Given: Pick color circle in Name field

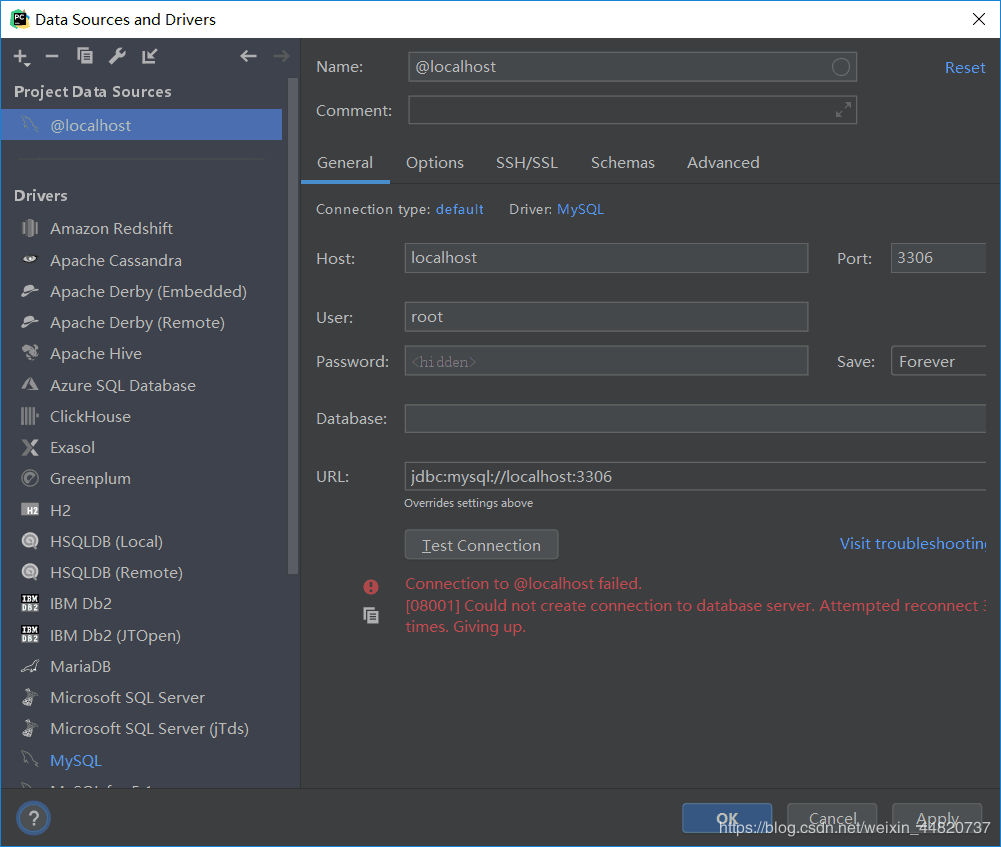Looking at the screenshot, I should point(841,67).
